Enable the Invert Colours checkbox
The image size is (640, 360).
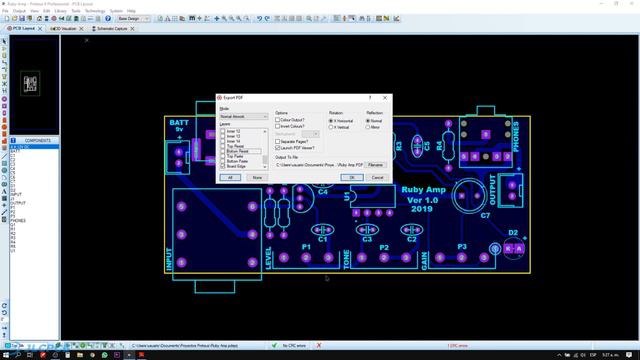[x=278, y=127]
